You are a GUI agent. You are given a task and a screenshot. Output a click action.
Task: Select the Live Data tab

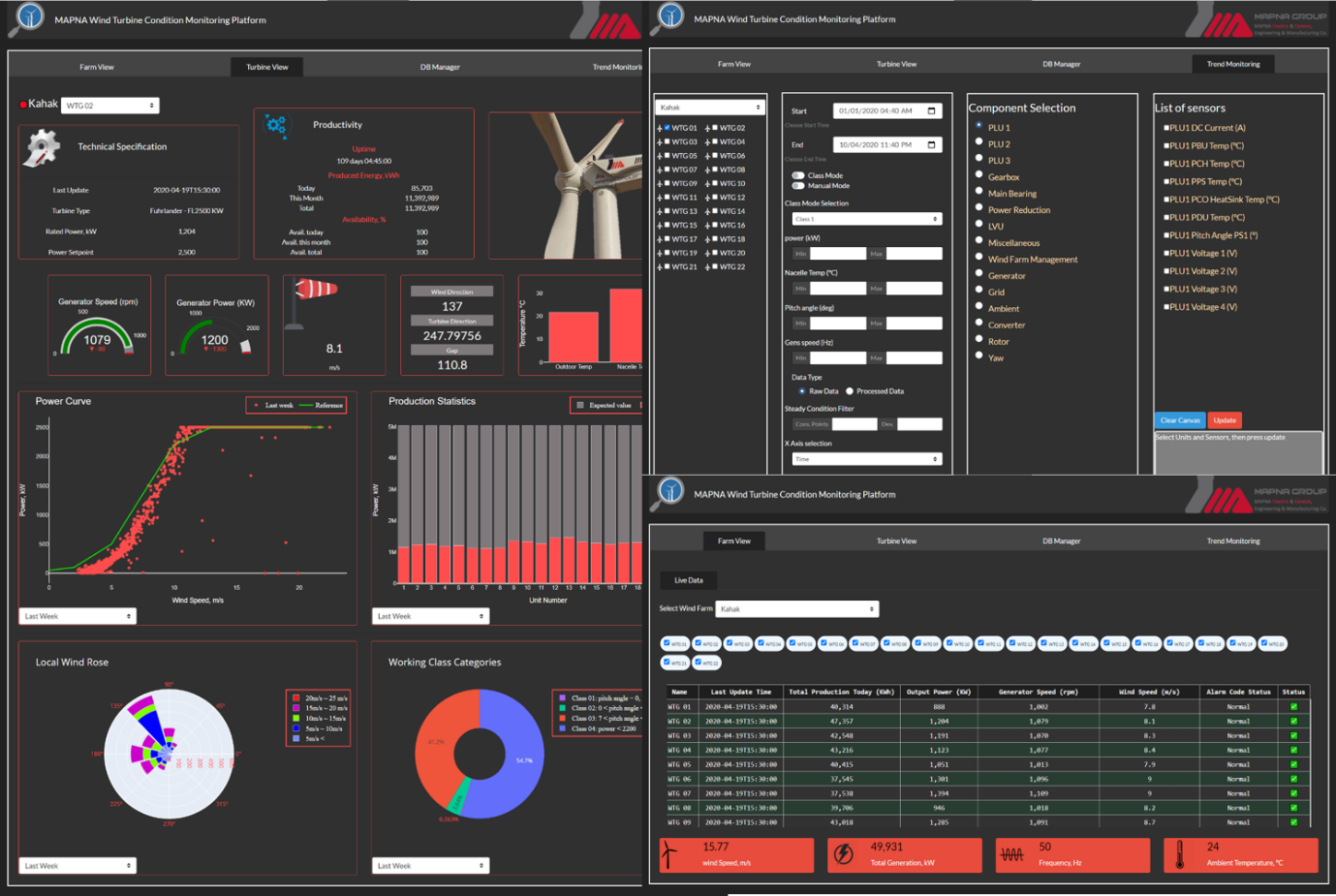pyautogui.click(x=688, y=580)
